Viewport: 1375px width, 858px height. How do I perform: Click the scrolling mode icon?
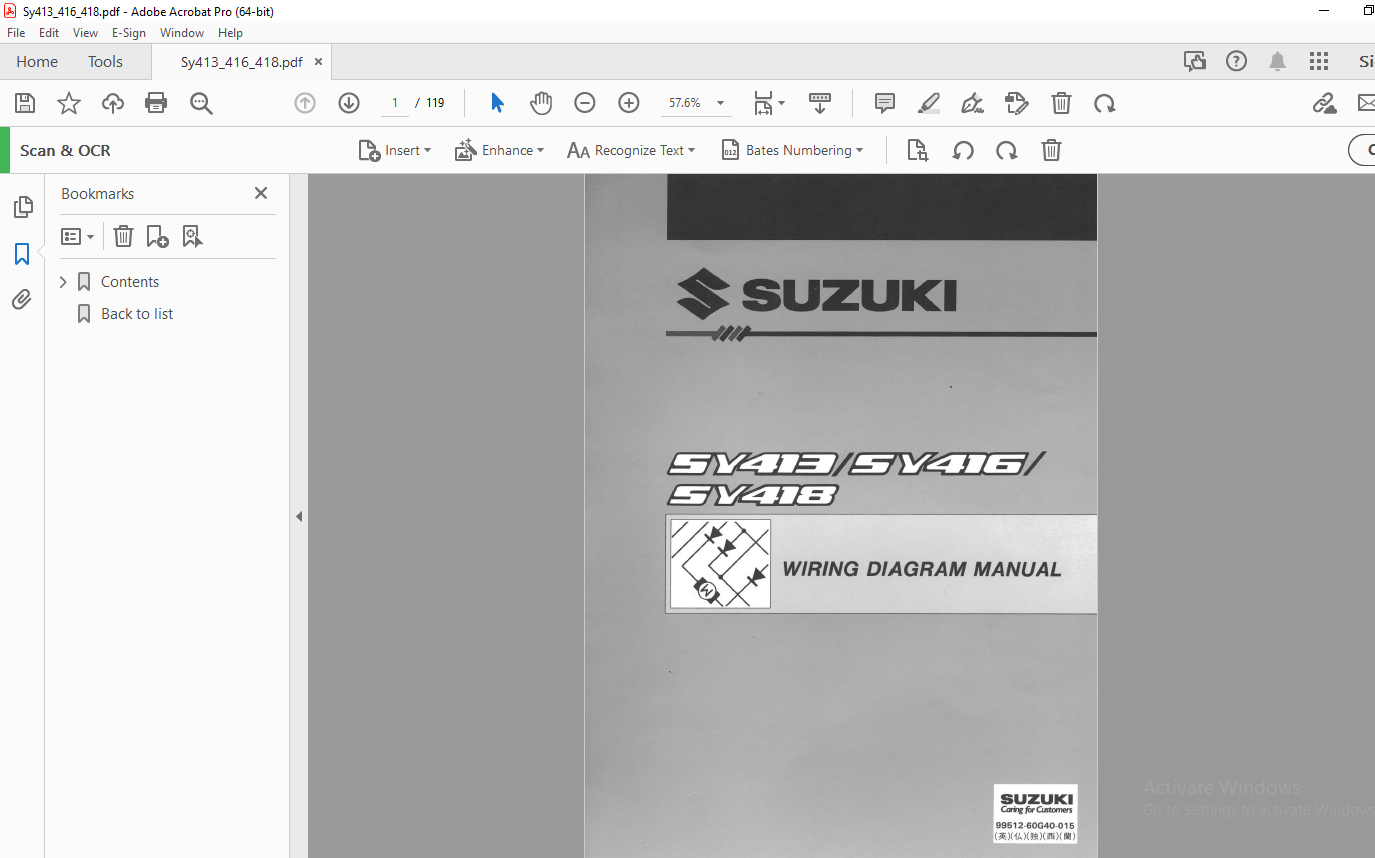(820, 103)
